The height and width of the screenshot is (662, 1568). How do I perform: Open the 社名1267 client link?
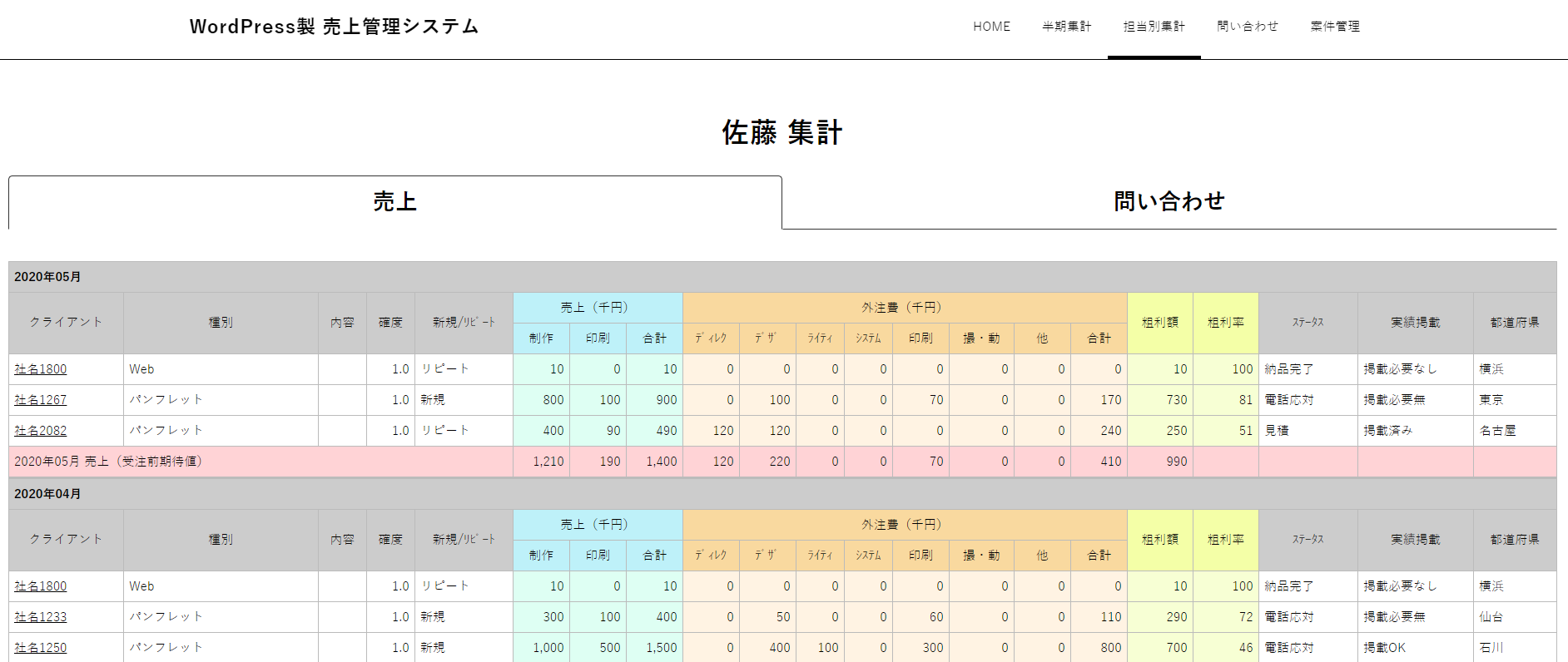(x=41, y=400)
